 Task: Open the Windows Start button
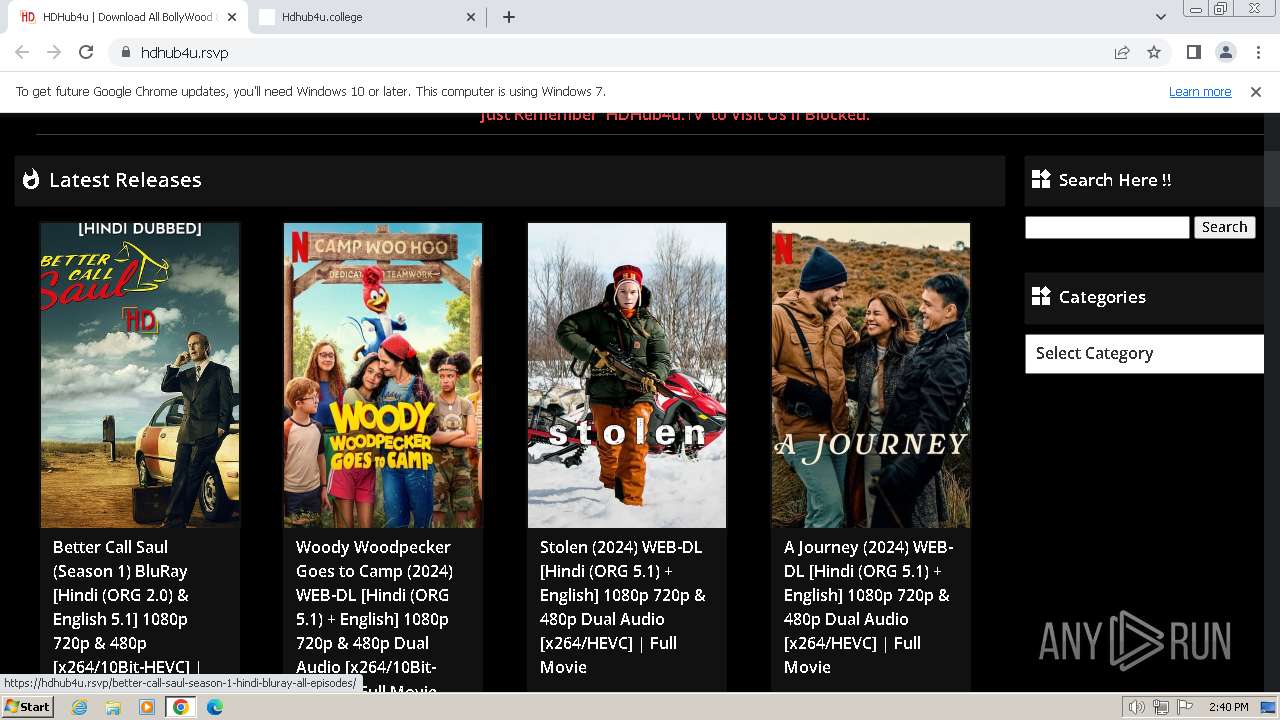(x=27, y=706)
